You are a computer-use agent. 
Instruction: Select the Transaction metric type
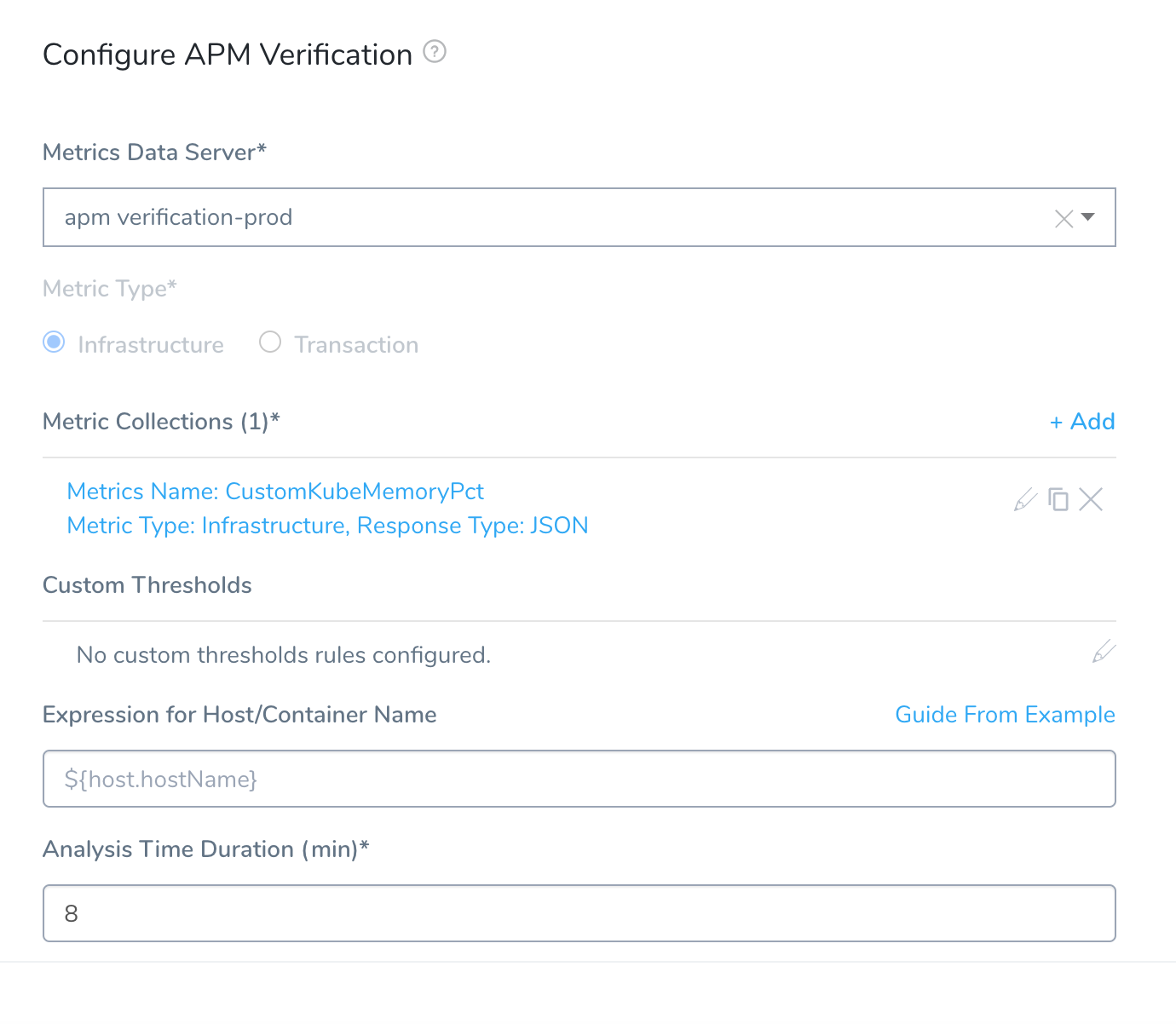pos(270,342)
